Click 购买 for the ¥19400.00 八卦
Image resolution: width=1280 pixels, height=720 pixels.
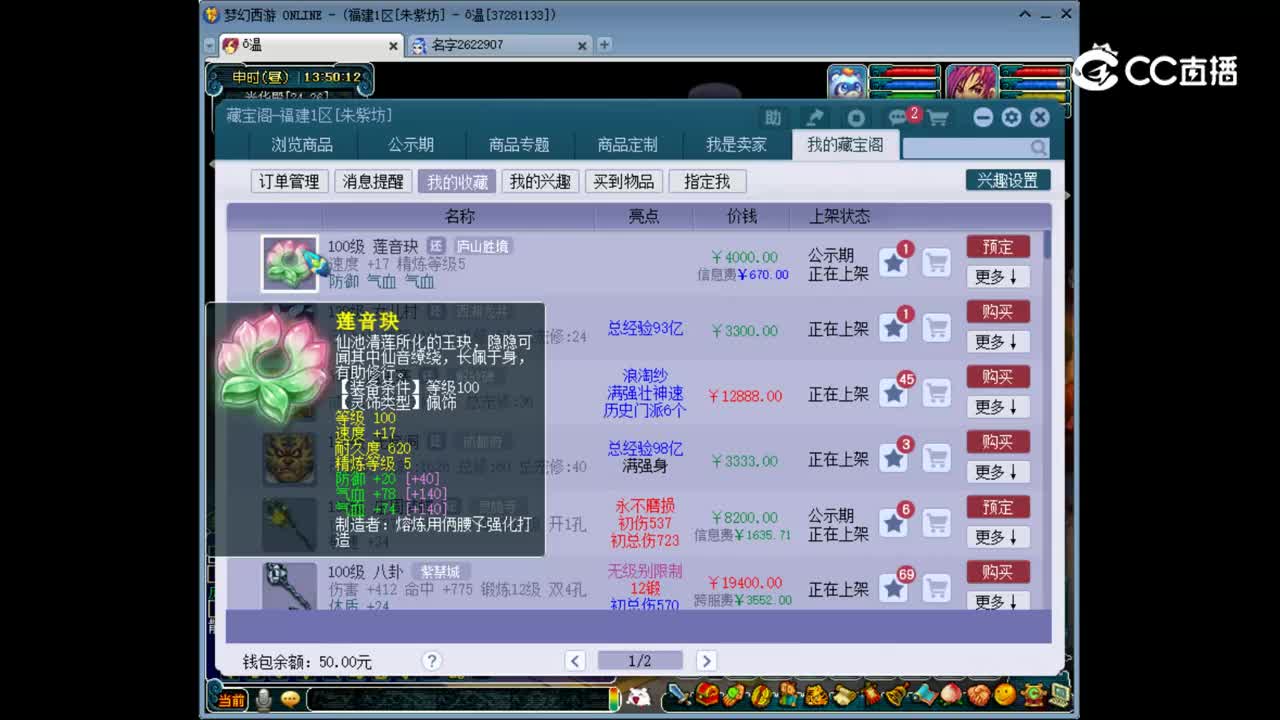coord(998,572)
